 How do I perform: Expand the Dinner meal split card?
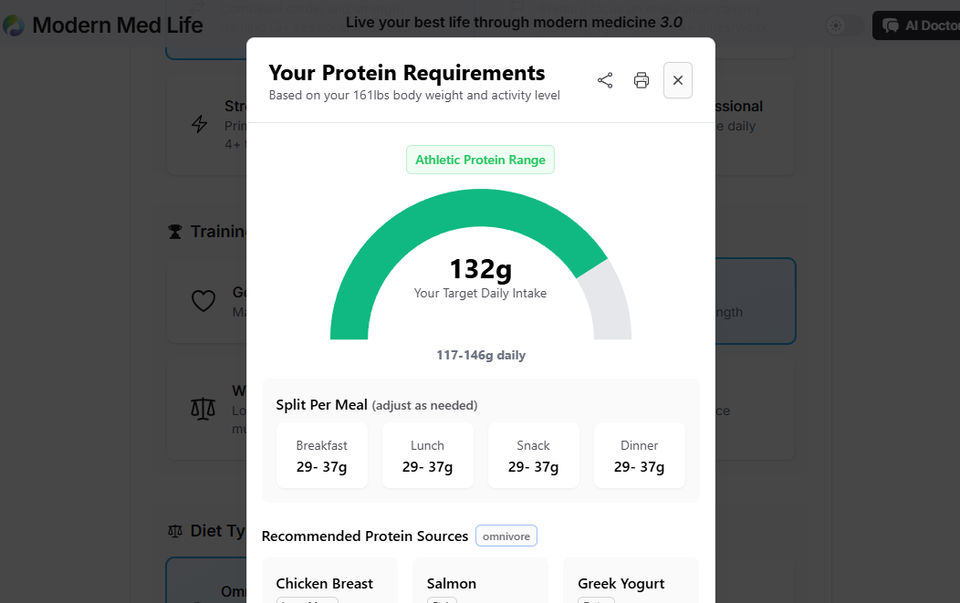(x=639, y=455)
